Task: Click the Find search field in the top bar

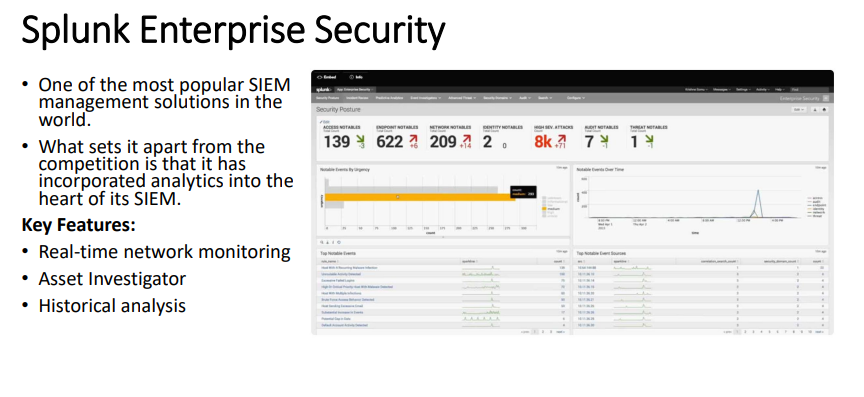Action: pyautogui.click(x=809, y=89)
